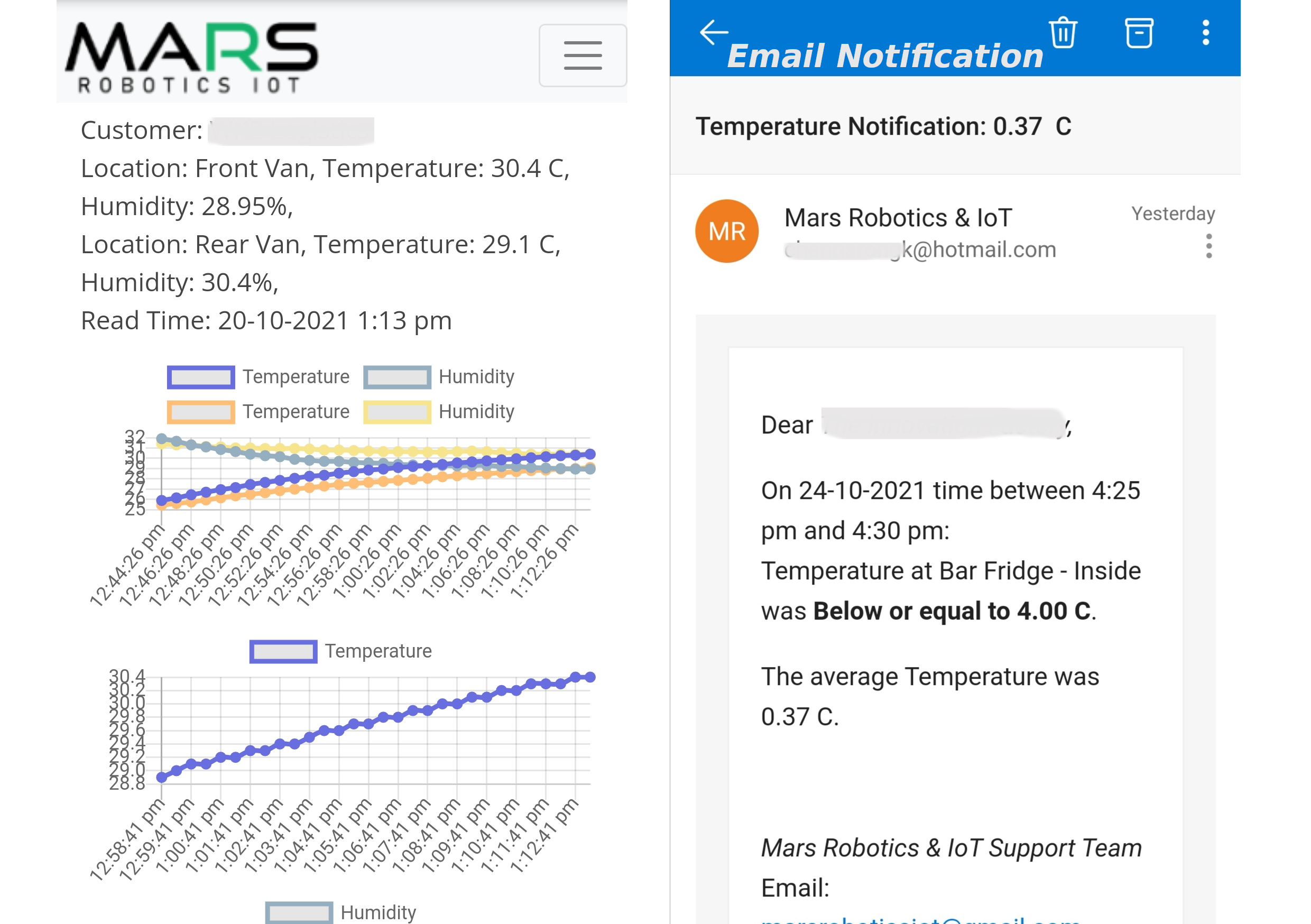Click the Temperature Notification: 0.37 C subject
The image size is (1311, 924).
883,127
